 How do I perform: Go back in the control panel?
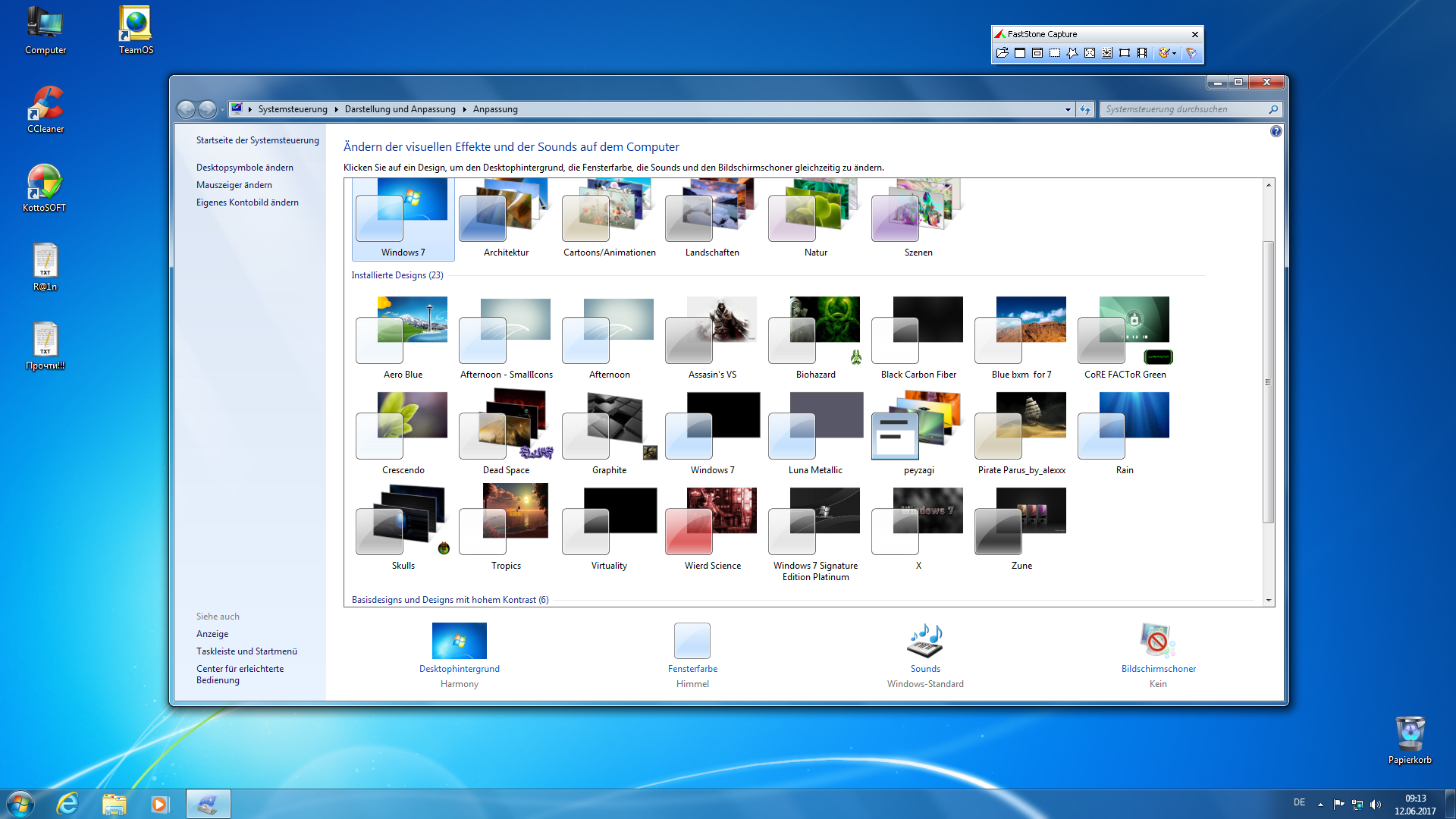pyautogui.click(x=186, y=109)
